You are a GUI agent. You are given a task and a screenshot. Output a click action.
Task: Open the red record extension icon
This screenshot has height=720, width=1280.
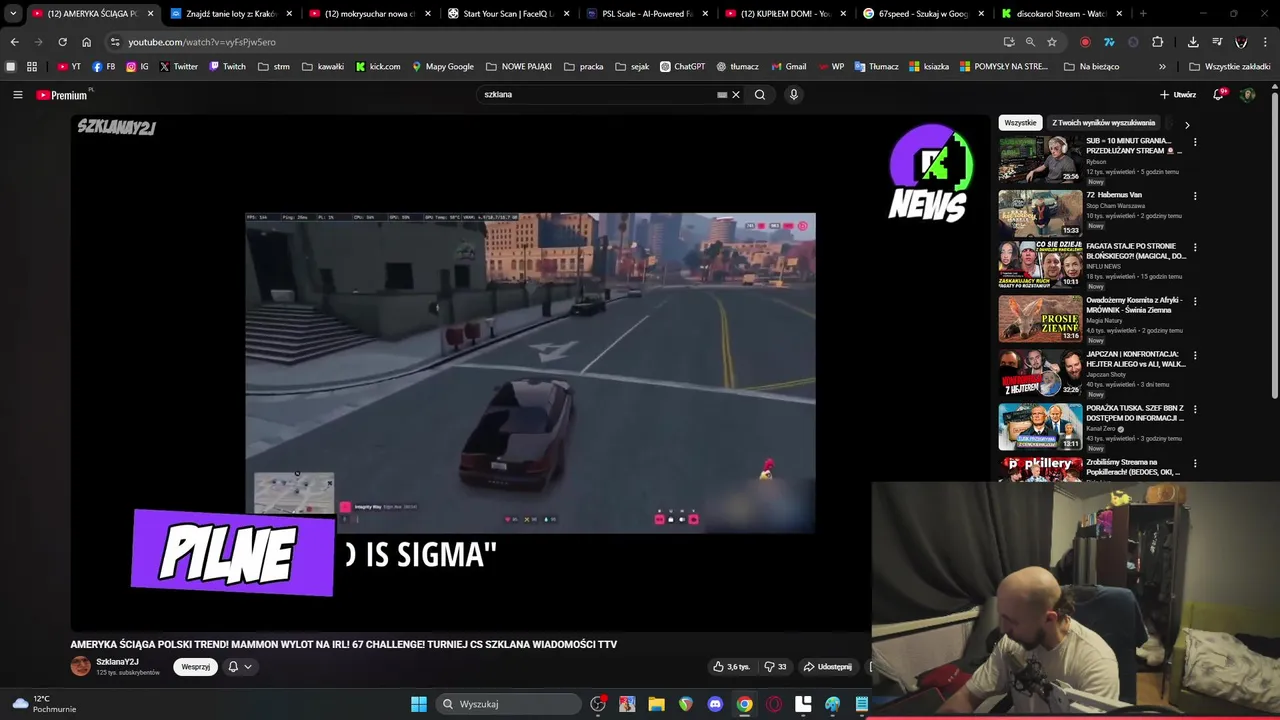(1085, 42)
